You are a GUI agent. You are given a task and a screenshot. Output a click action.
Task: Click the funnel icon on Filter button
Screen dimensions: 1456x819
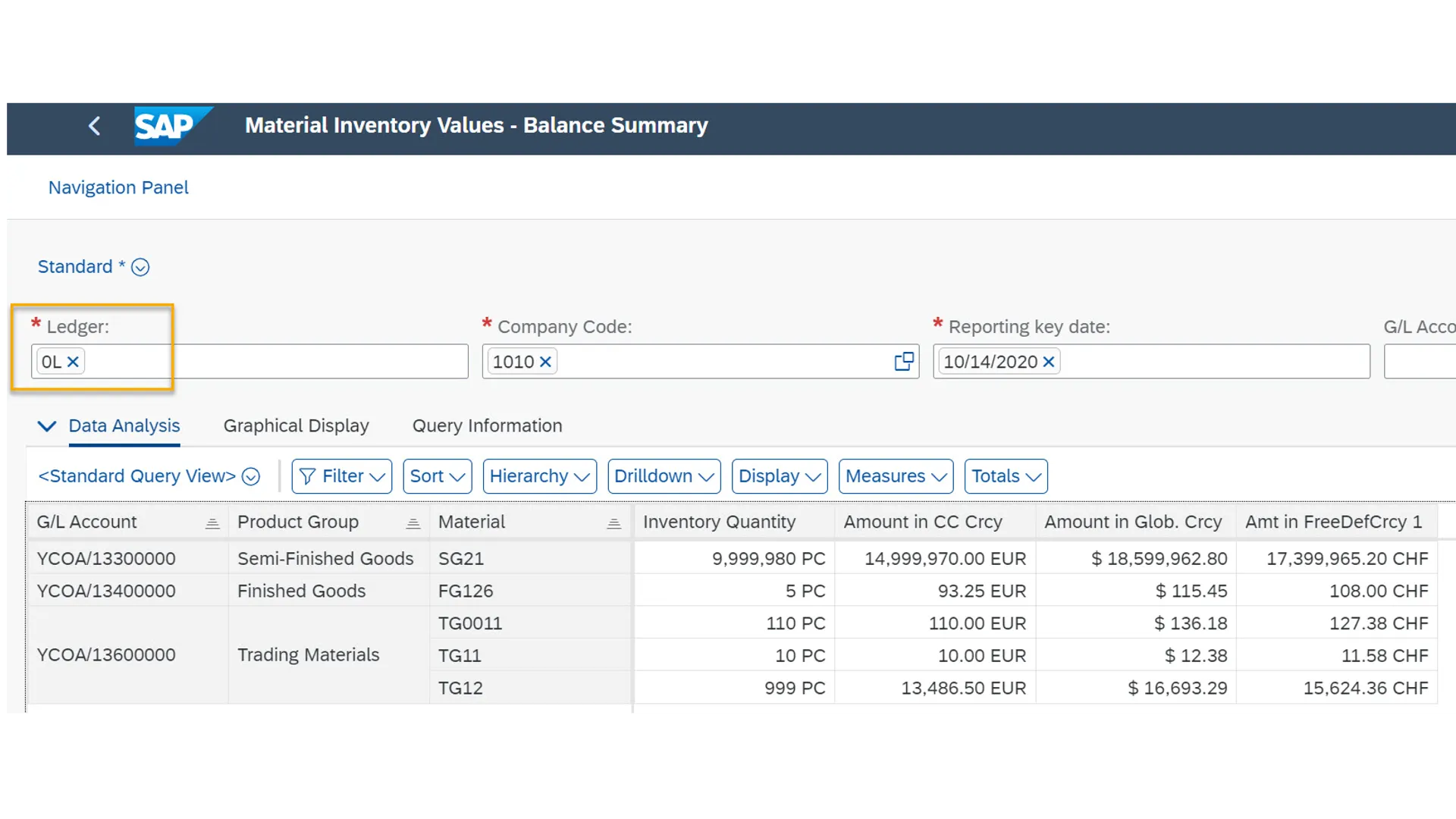point(307,476)
